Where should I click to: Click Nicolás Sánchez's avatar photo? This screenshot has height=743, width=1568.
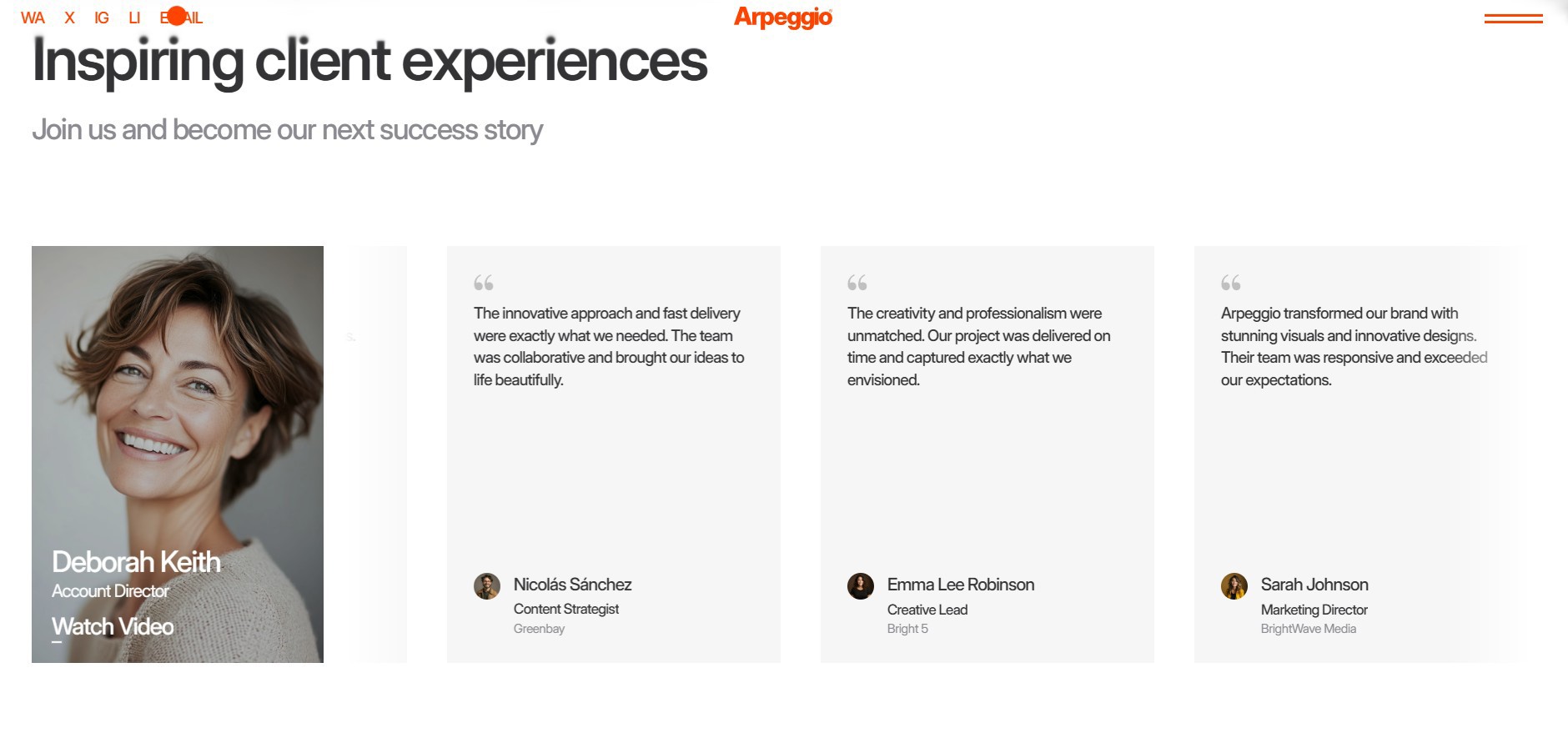[488, 586]
